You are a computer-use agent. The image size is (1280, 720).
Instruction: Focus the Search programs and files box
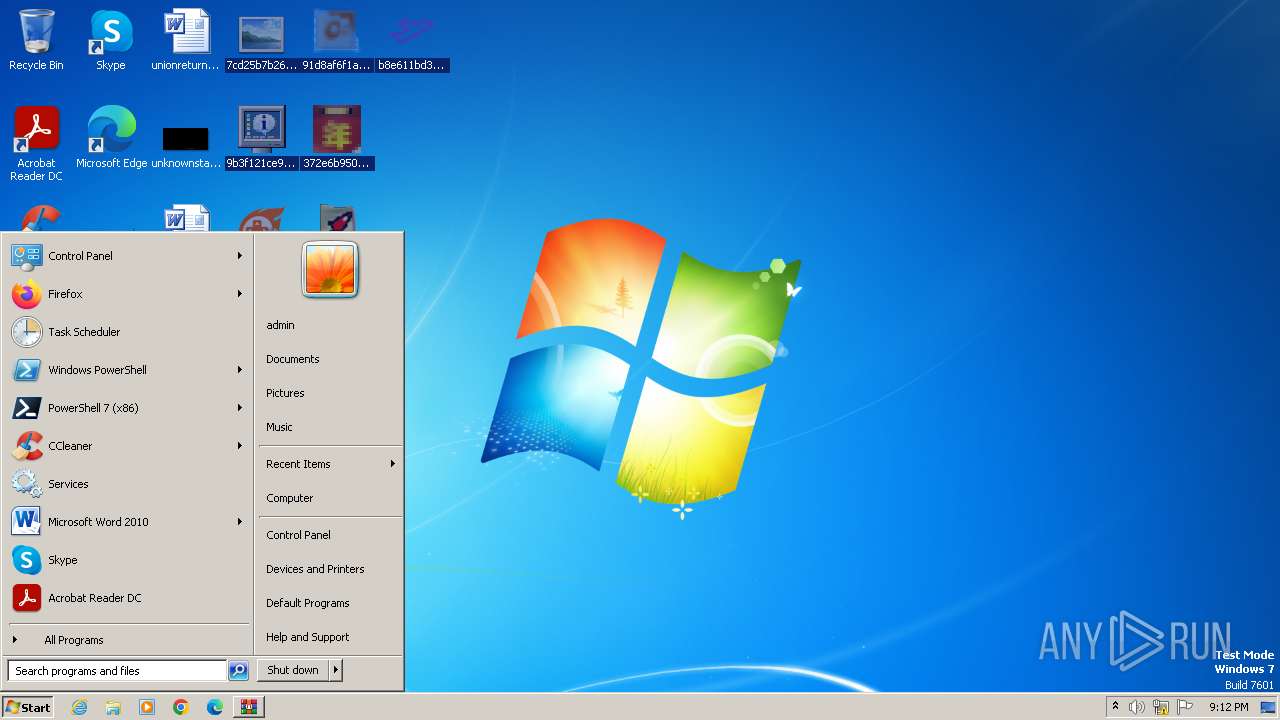tap(117, 671)
